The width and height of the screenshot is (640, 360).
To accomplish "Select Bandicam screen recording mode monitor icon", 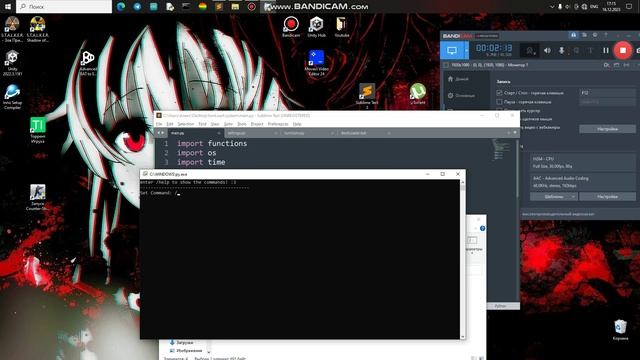I will (452, 51).
